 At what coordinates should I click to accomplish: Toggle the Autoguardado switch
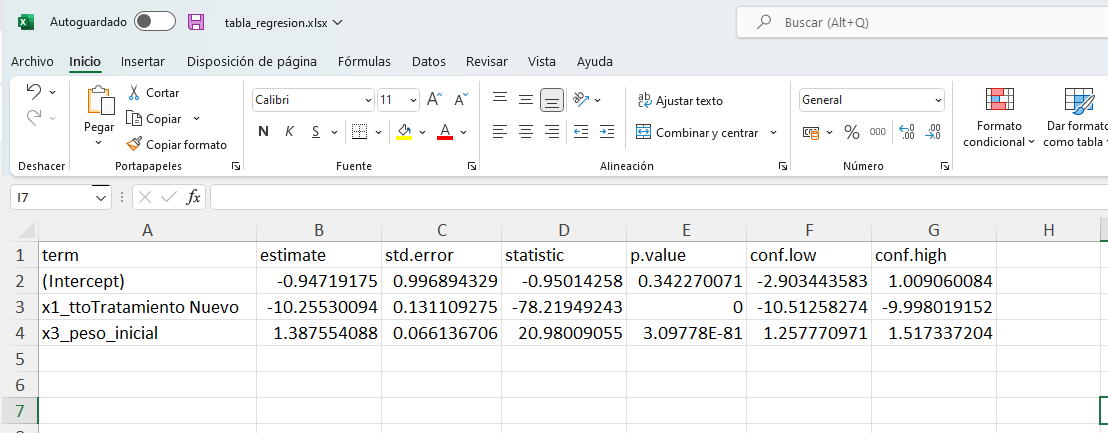pos(154,22)
